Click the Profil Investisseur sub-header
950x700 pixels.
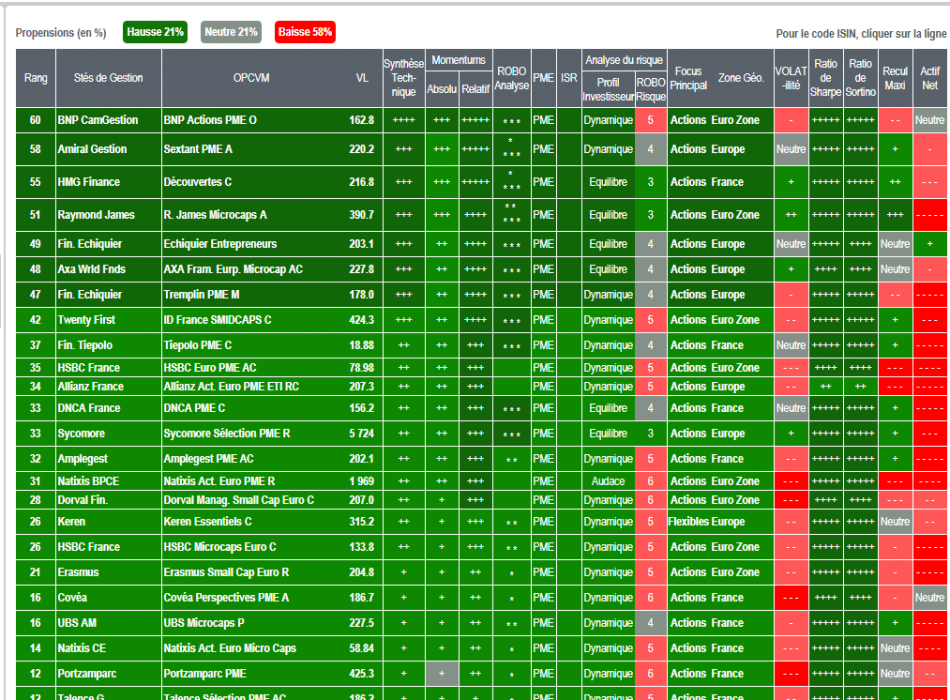(608, 89)
